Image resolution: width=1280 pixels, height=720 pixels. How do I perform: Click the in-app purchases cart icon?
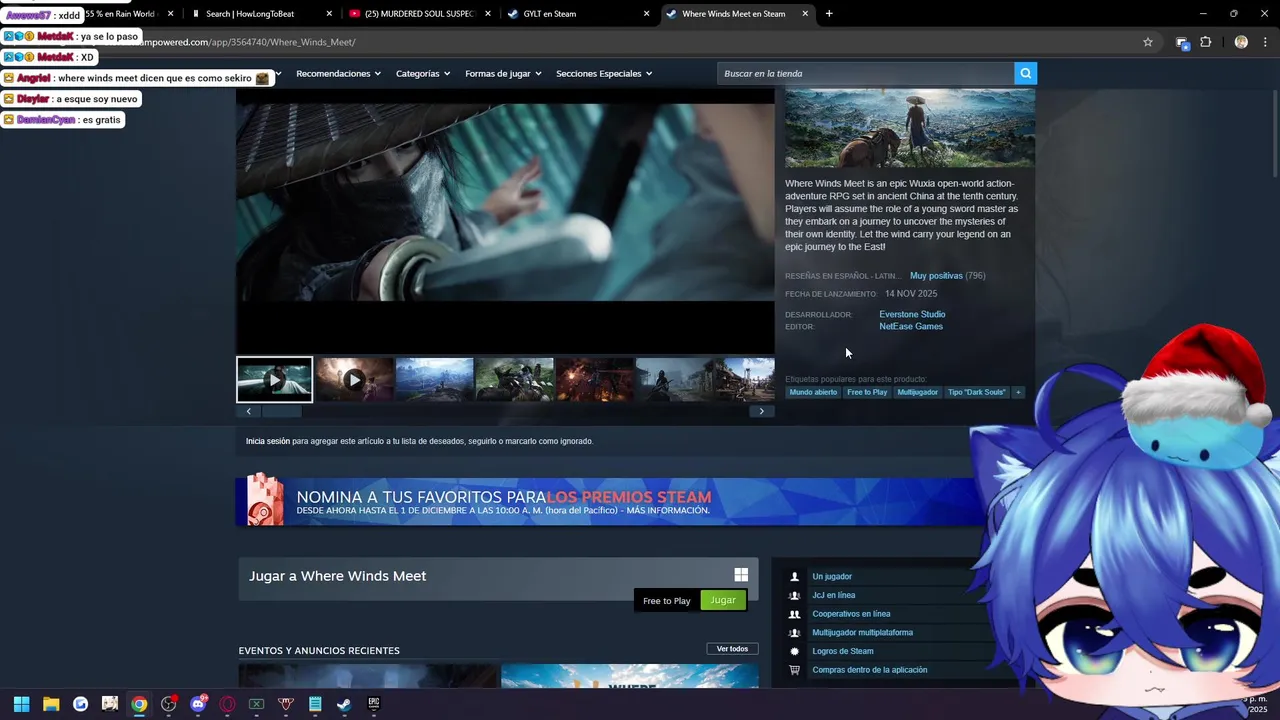[x=795, y=670]
